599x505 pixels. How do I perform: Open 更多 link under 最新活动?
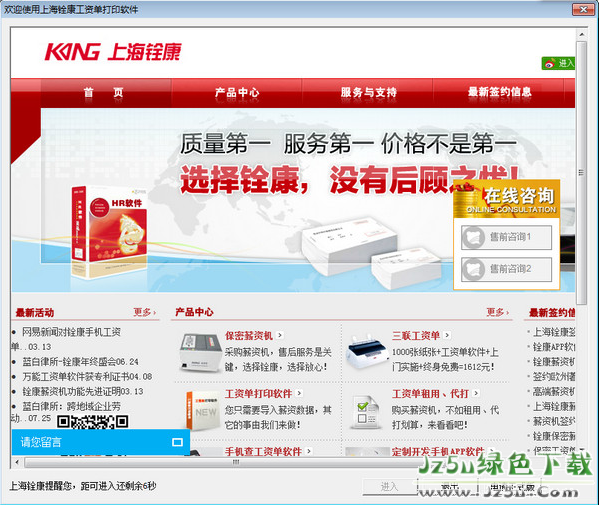coord(145,312)
